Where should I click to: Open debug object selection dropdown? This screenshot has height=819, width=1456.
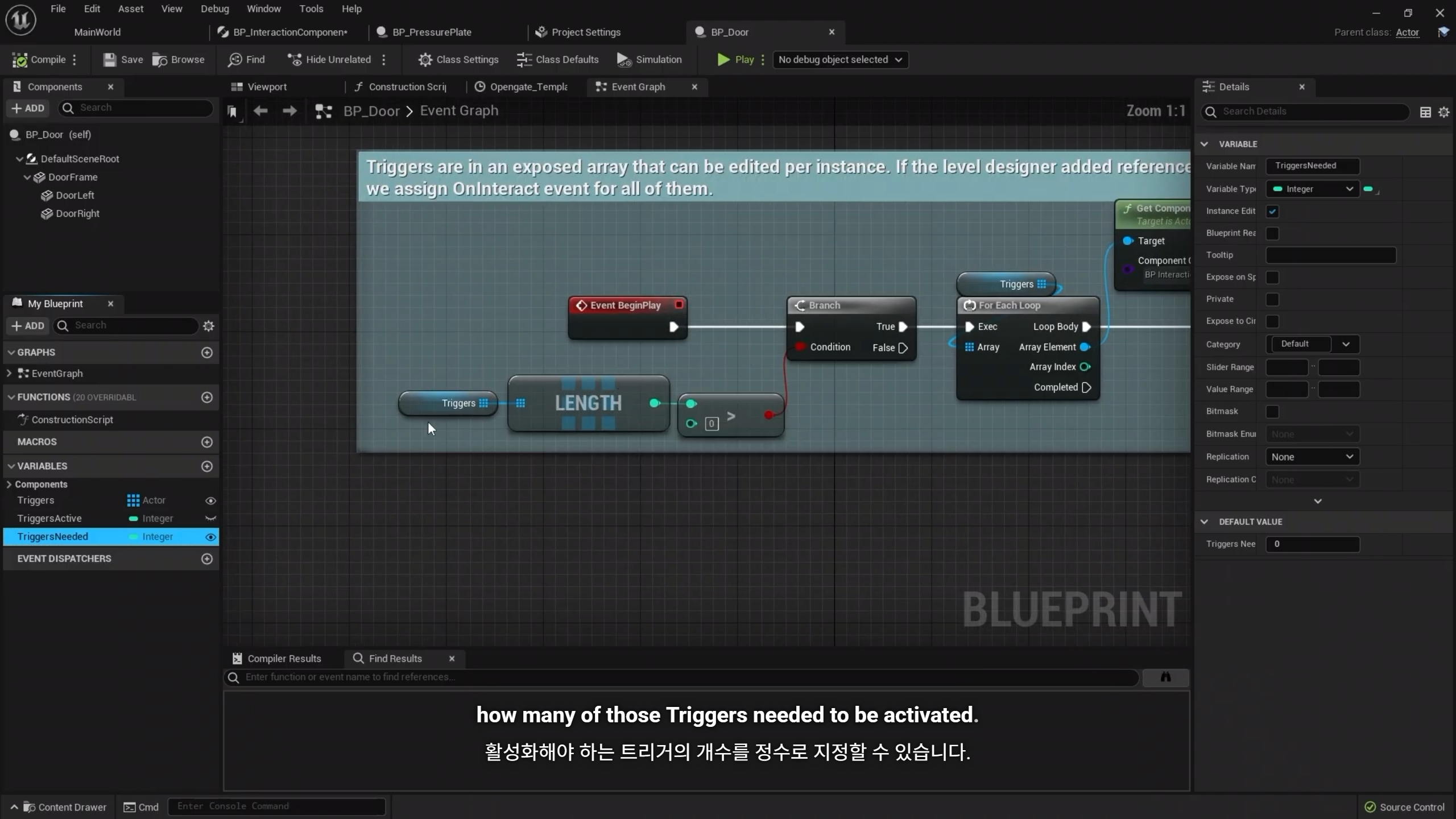pyautogui.click(x=840, y=60)
